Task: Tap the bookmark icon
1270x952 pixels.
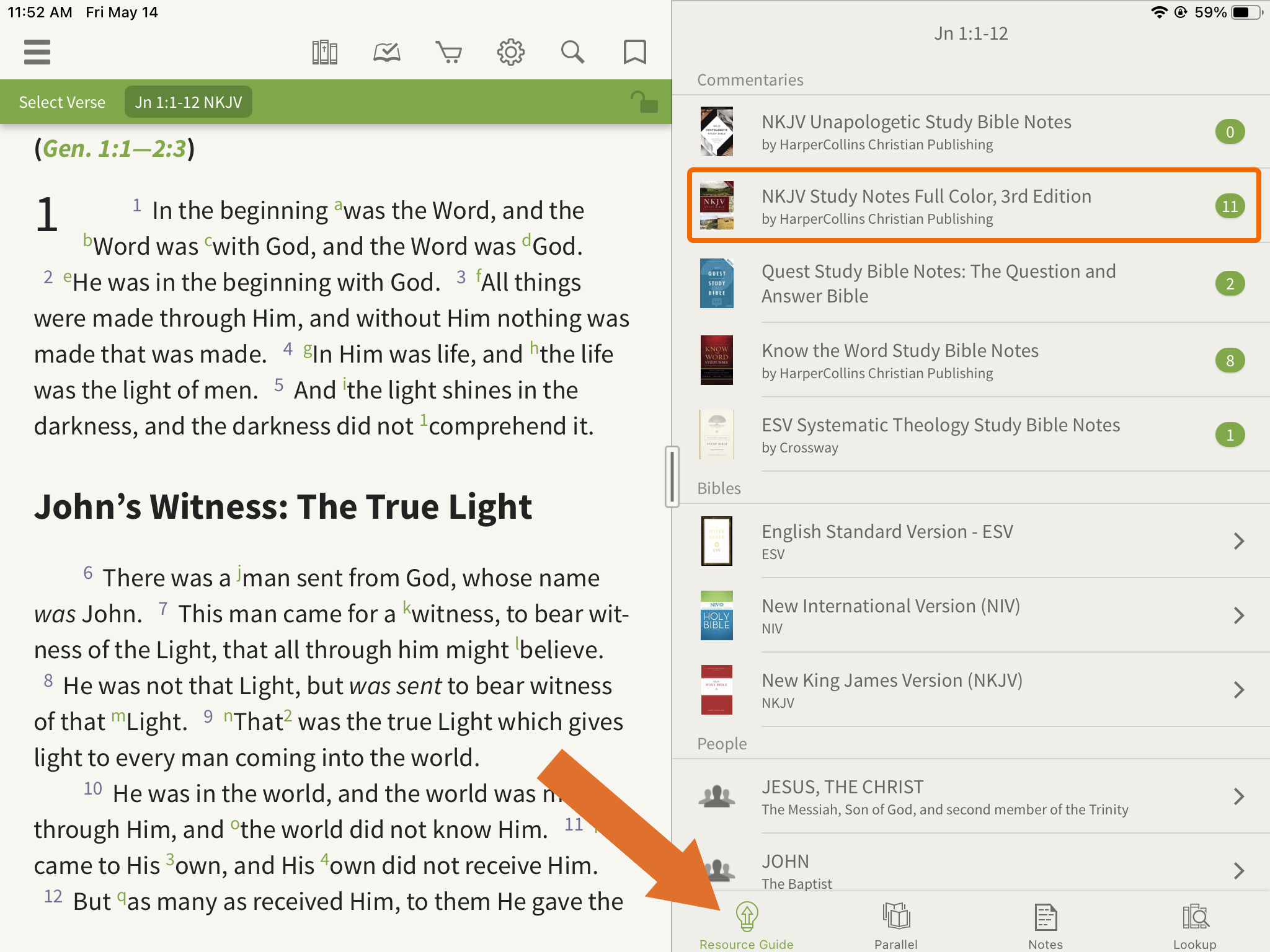Action: [634, 52]
